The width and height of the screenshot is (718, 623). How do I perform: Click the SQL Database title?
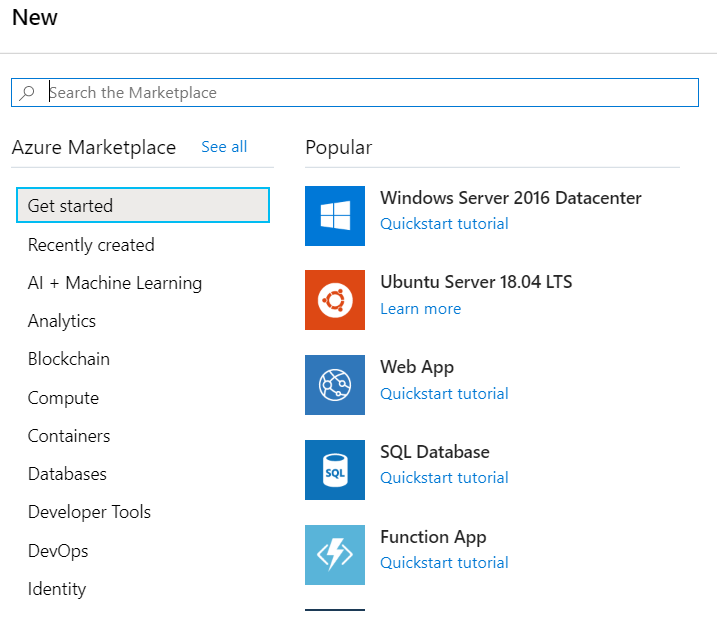click(x=435, y=452)
